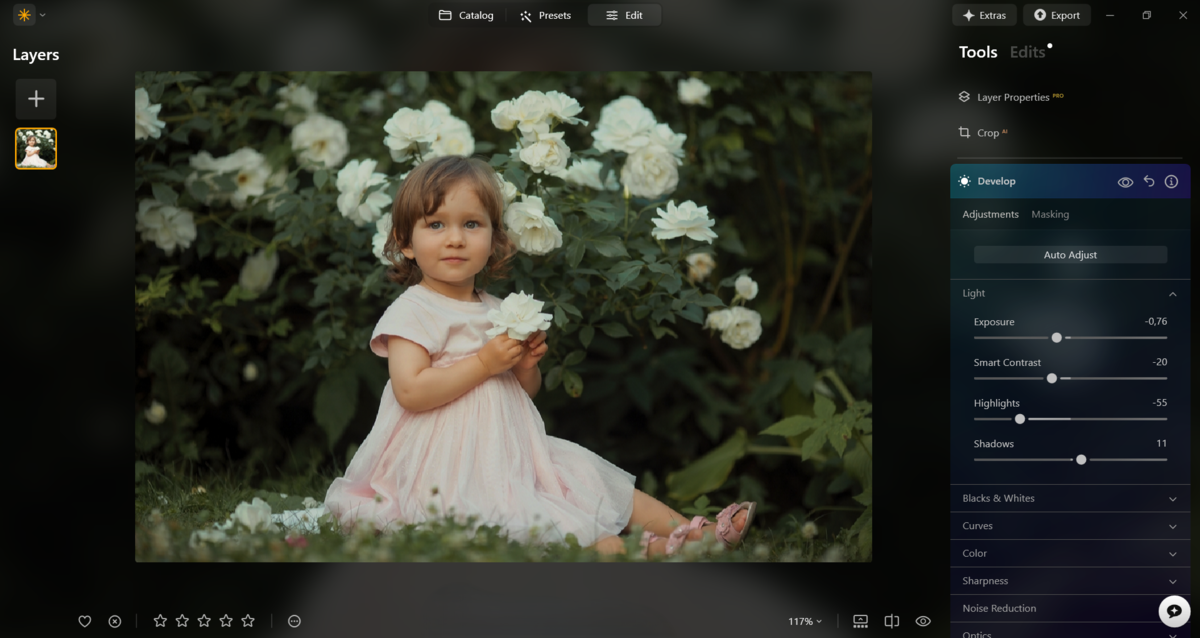Click the Edit sliders icon

611,15
